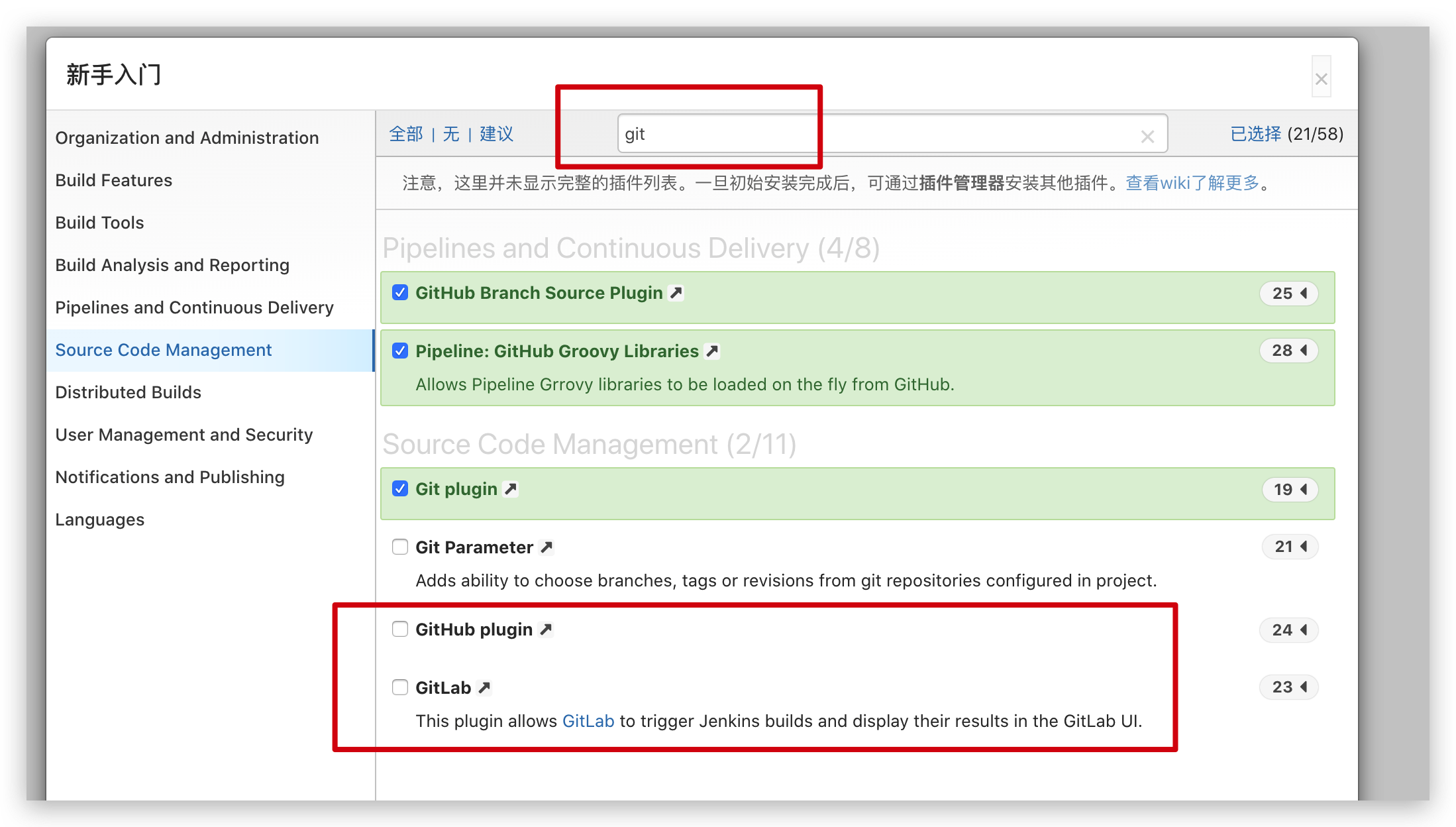Open GitLab external link icon
Viewport: 1456px width, 827px height.
(x=484, y=688)
